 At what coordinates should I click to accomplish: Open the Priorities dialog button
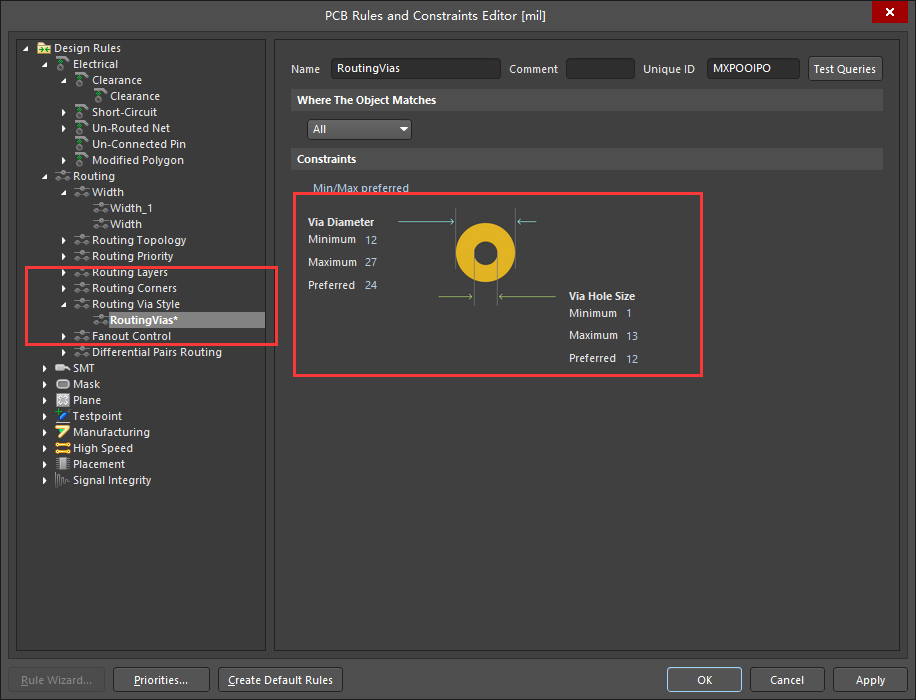tap(161, 680)
